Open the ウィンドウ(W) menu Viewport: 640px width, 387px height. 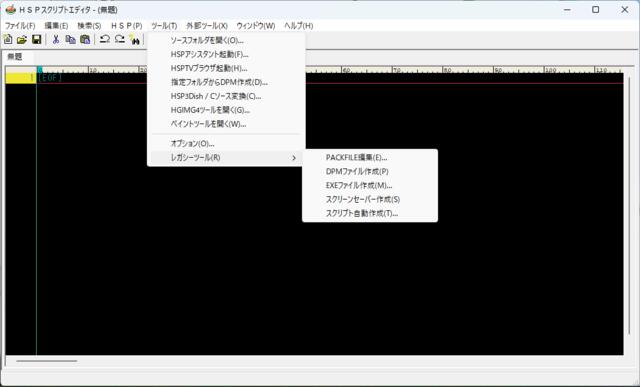tap(256, 25)
